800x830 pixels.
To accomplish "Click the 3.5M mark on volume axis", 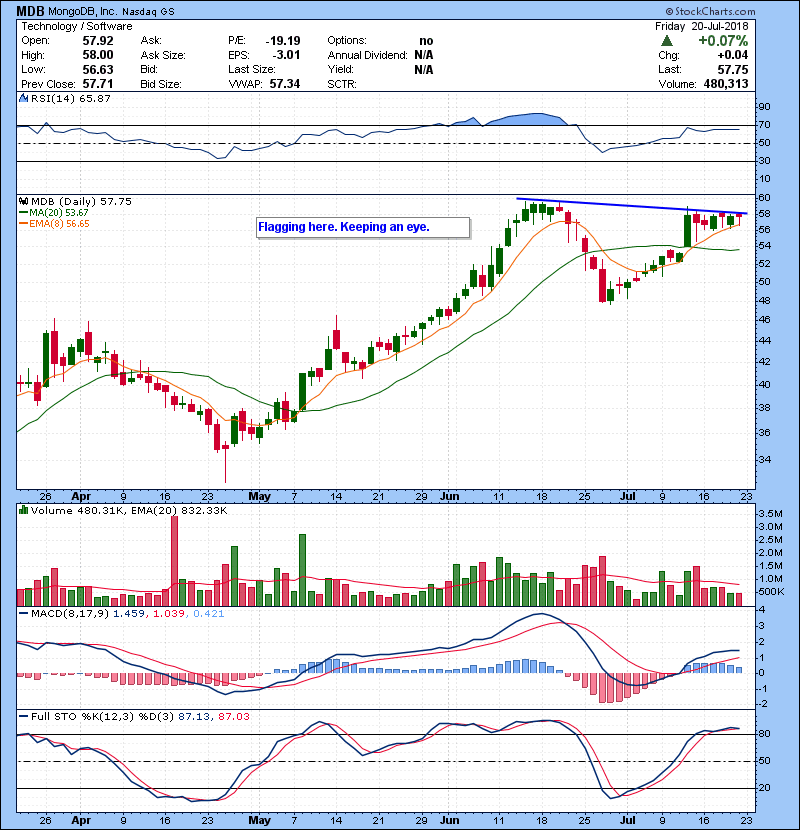I will coord(770,514).
